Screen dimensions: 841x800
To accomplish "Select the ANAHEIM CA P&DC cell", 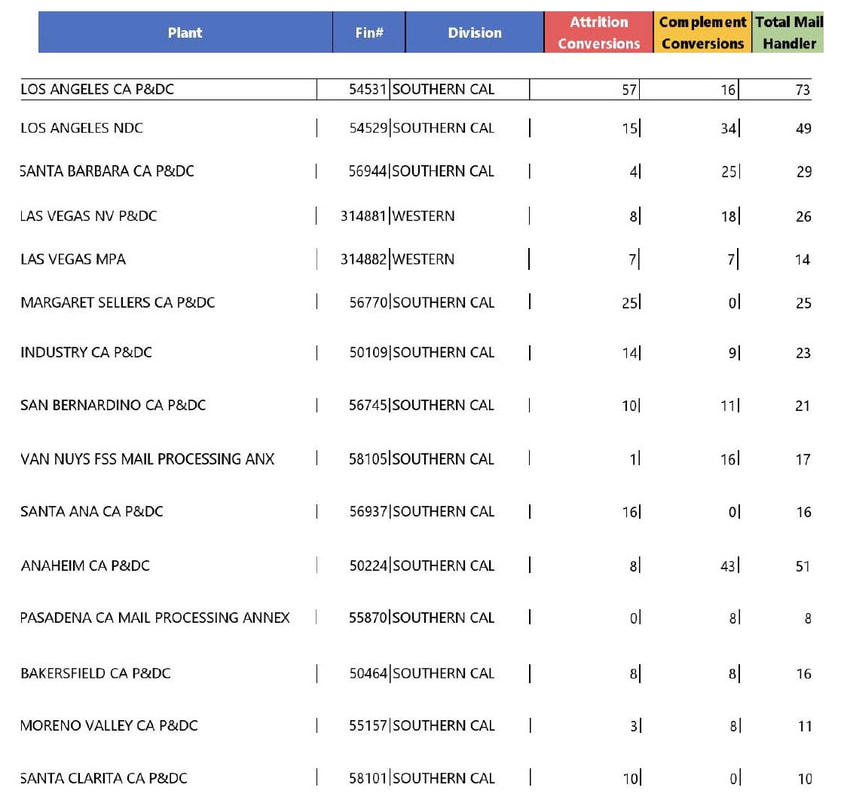I will point(85,566).
